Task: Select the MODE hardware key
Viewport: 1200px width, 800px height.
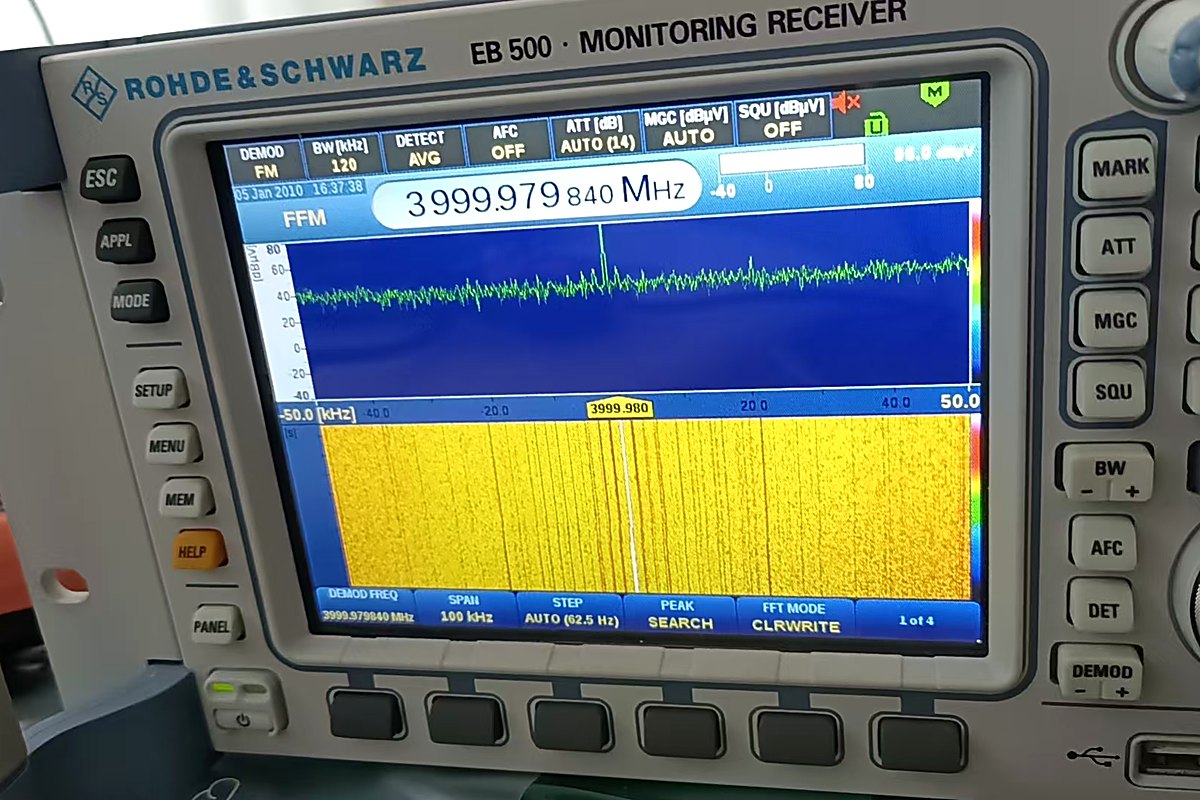Action: point(138,301)
